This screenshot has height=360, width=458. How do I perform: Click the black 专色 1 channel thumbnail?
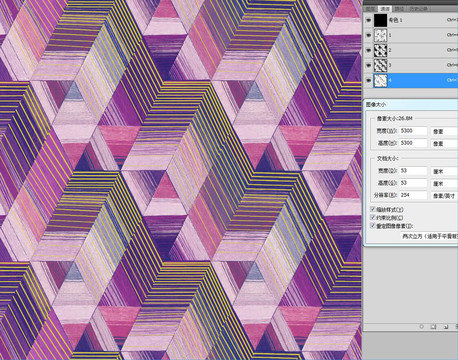(x=380, y=20)
